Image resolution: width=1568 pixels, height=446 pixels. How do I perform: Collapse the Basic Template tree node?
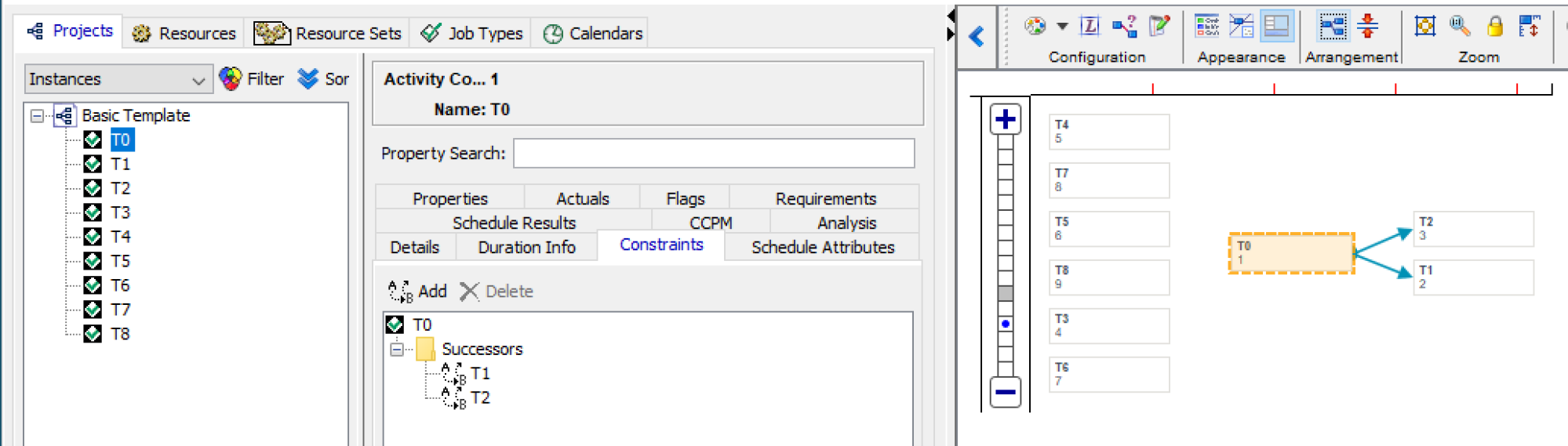point(37,116)
